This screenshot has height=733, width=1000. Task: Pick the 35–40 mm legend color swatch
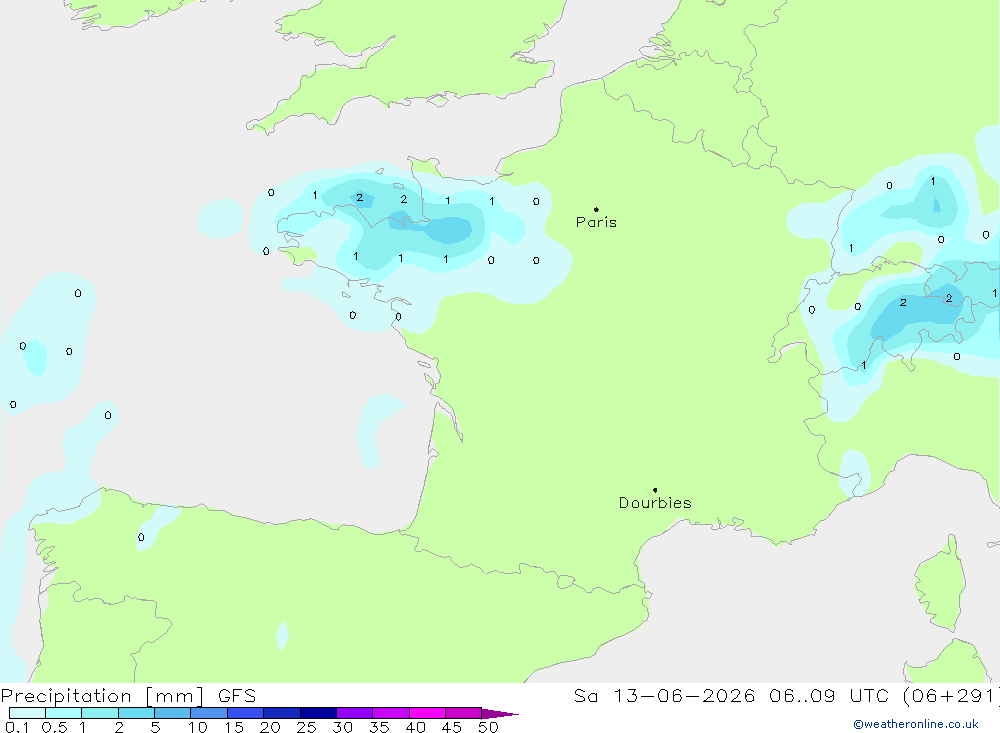click(391, 713)
